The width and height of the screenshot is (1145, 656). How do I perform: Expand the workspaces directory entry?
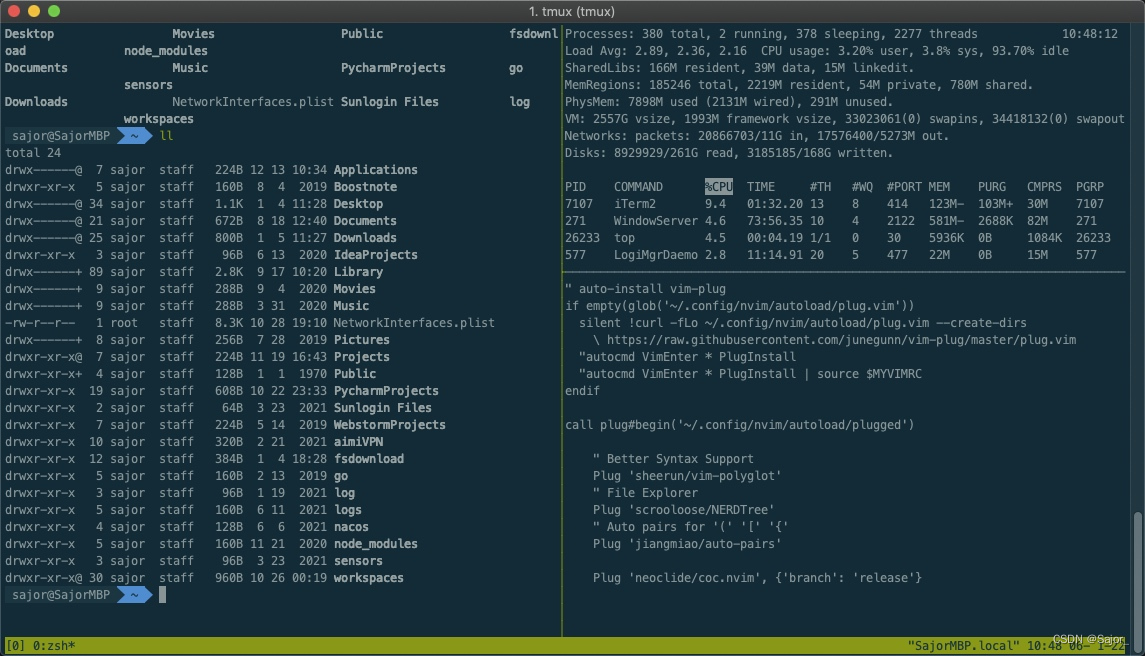(371, 577)
